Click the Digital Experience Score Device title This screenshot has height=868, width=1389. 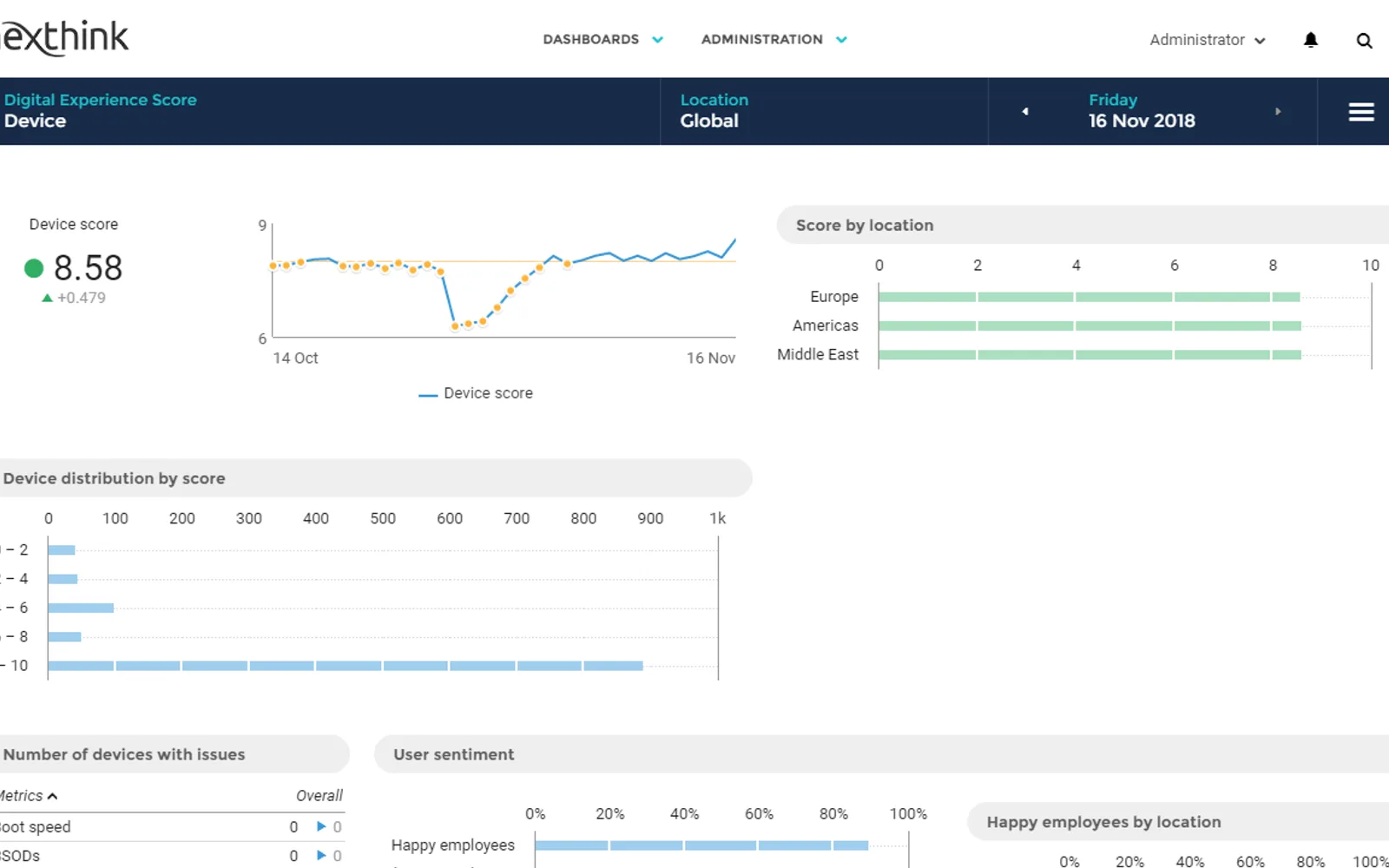[100, 110]
